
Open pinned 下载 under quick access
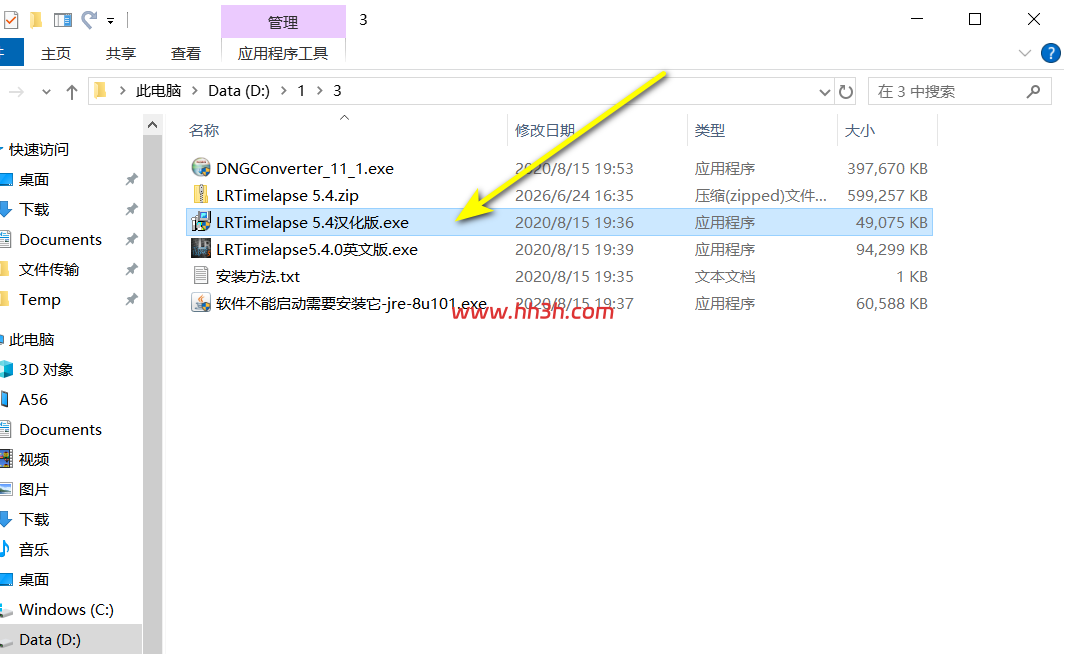point(34,209)
